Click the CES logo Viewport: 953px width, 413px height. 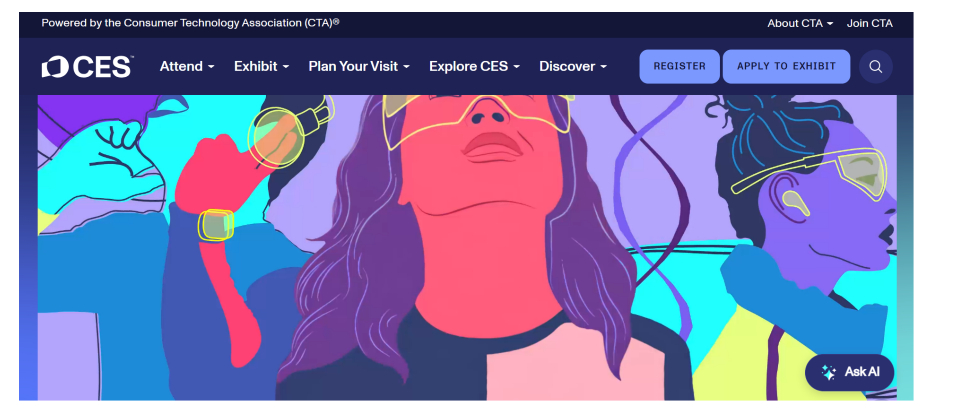tap(88, 67)
